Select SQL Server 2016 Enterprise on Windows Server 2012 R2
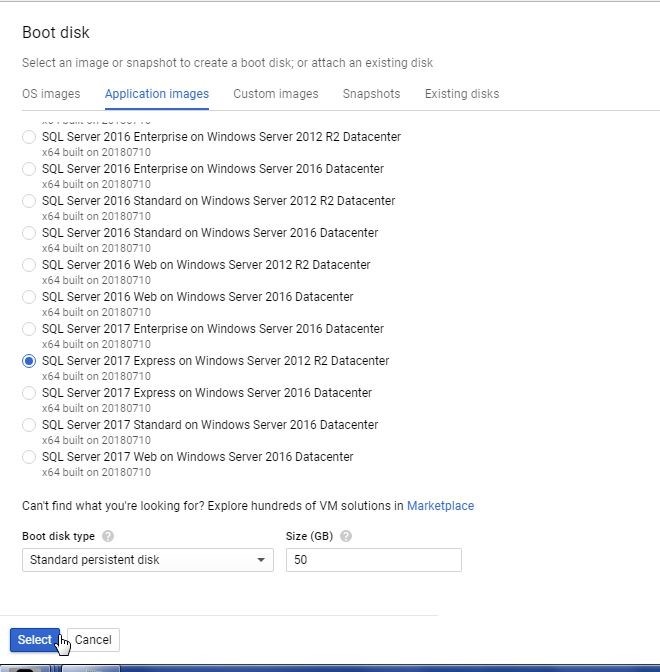Screen dimensions: 660x672 pyautogui.click(x=29, y=137)
